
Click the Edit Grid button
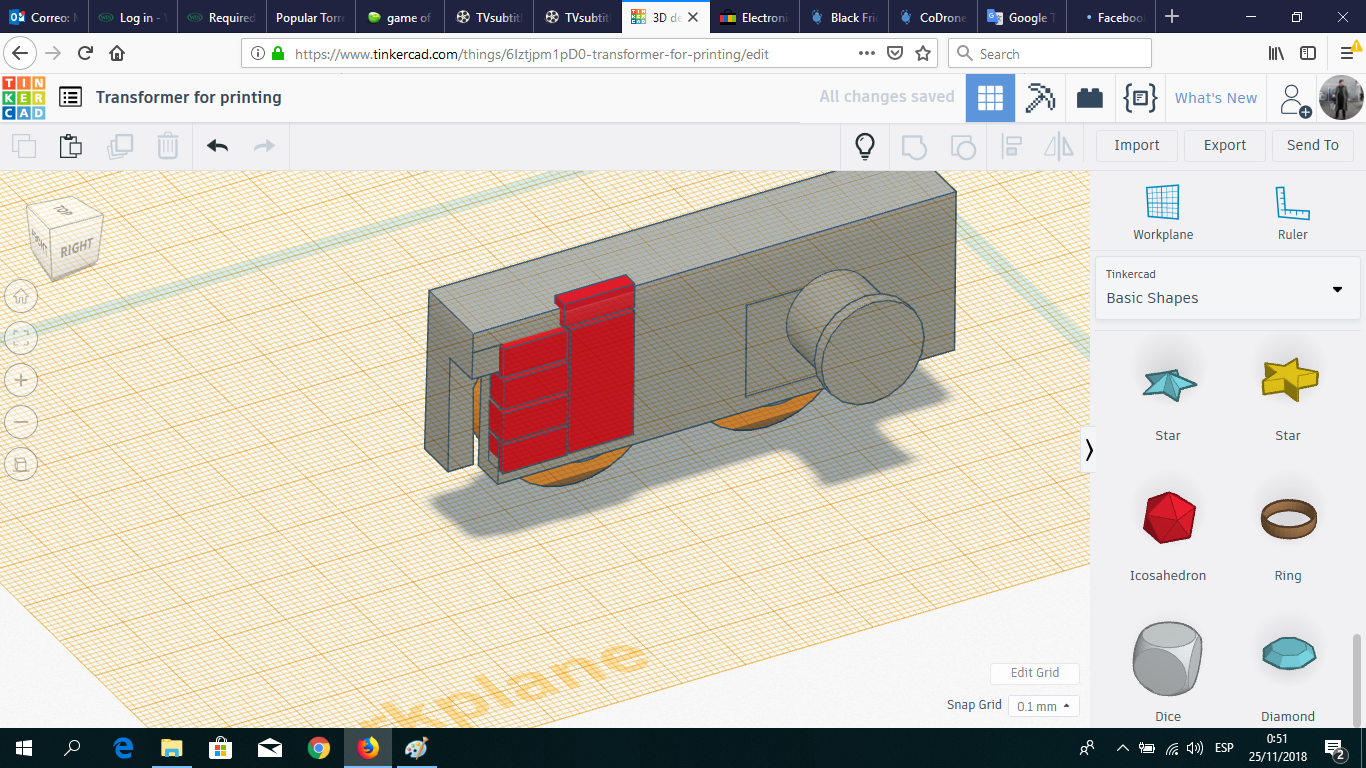(1034, 673)
